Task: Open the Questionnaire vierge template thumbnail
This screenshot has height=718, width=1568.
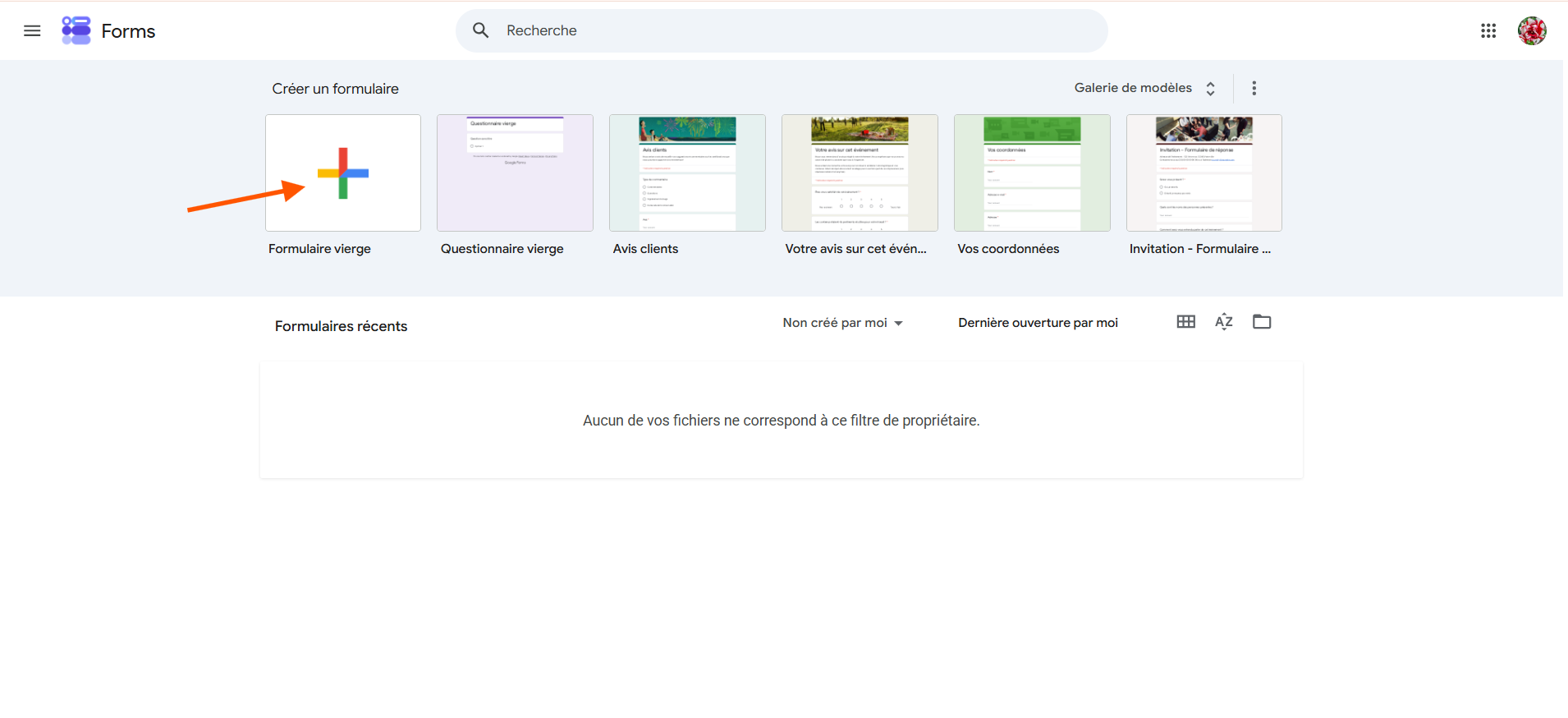Action: (x=515, y=173)
